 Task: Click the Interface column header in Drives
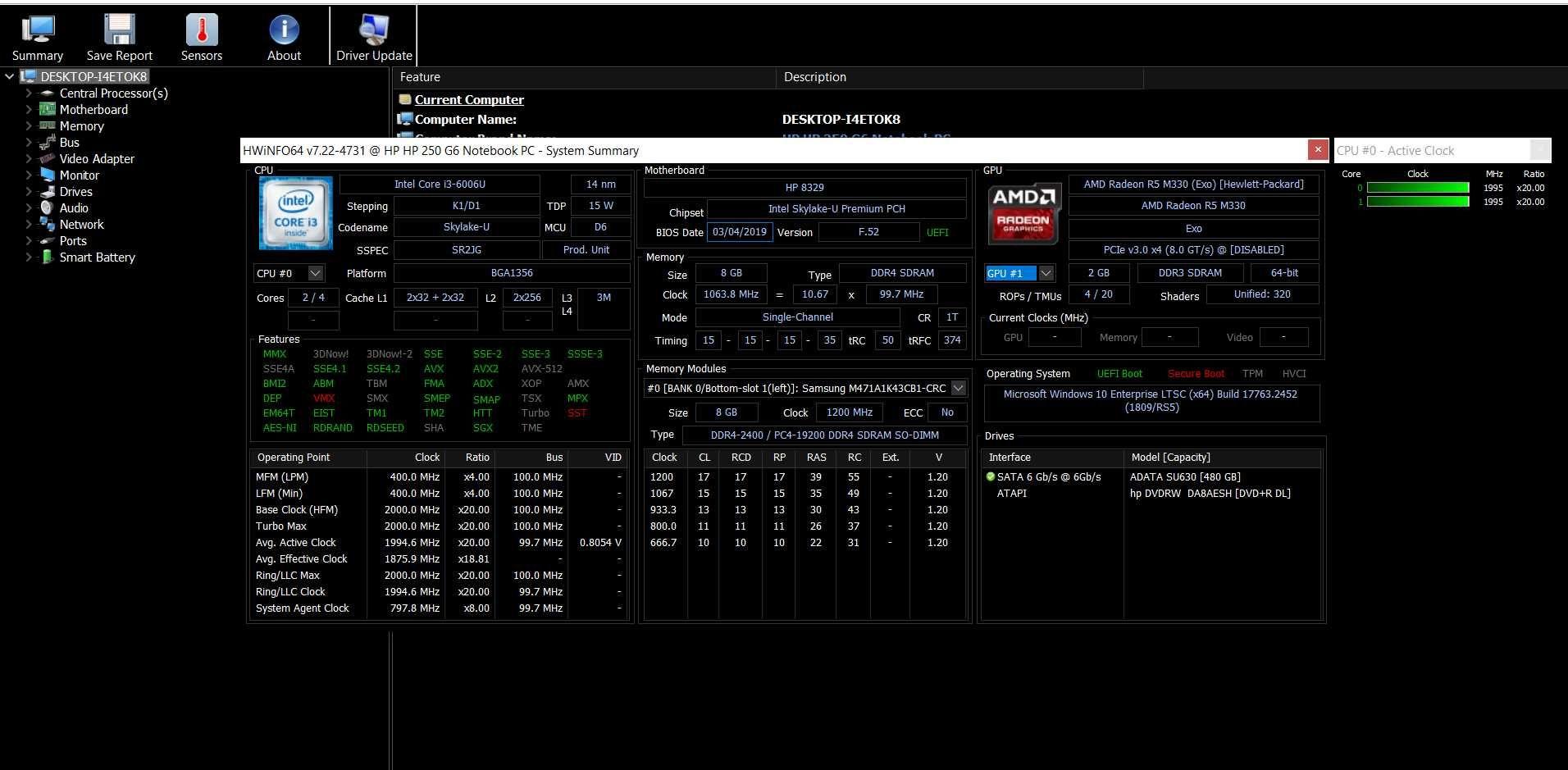(x=1053, y=458)
